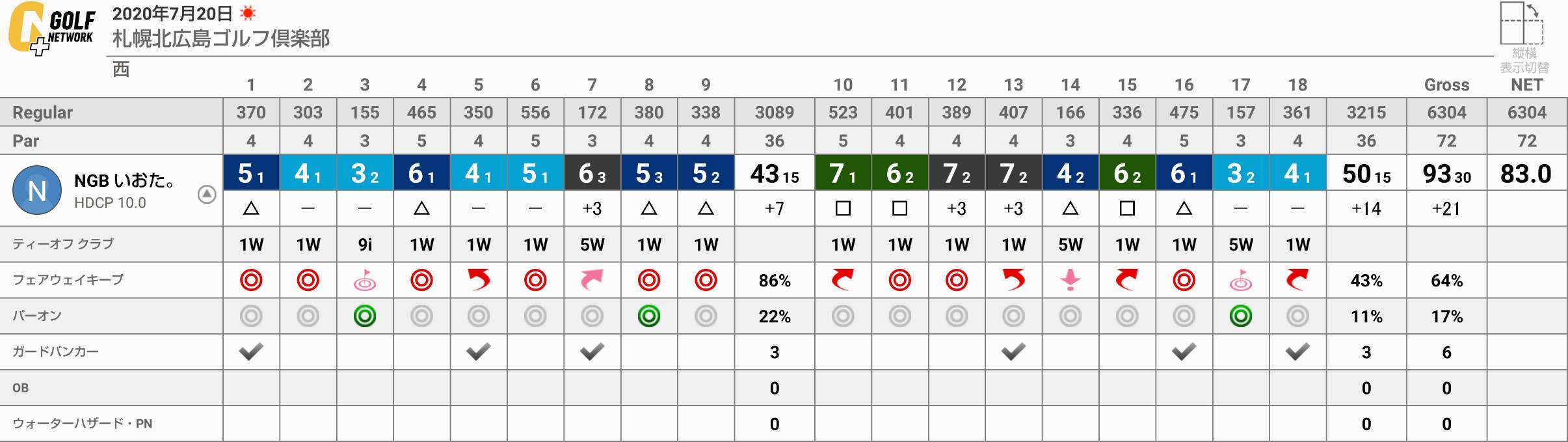Click the hole 7 pink right-miss arrow
This screenshot has height=442, width=1568.
(x=592, y=280)
